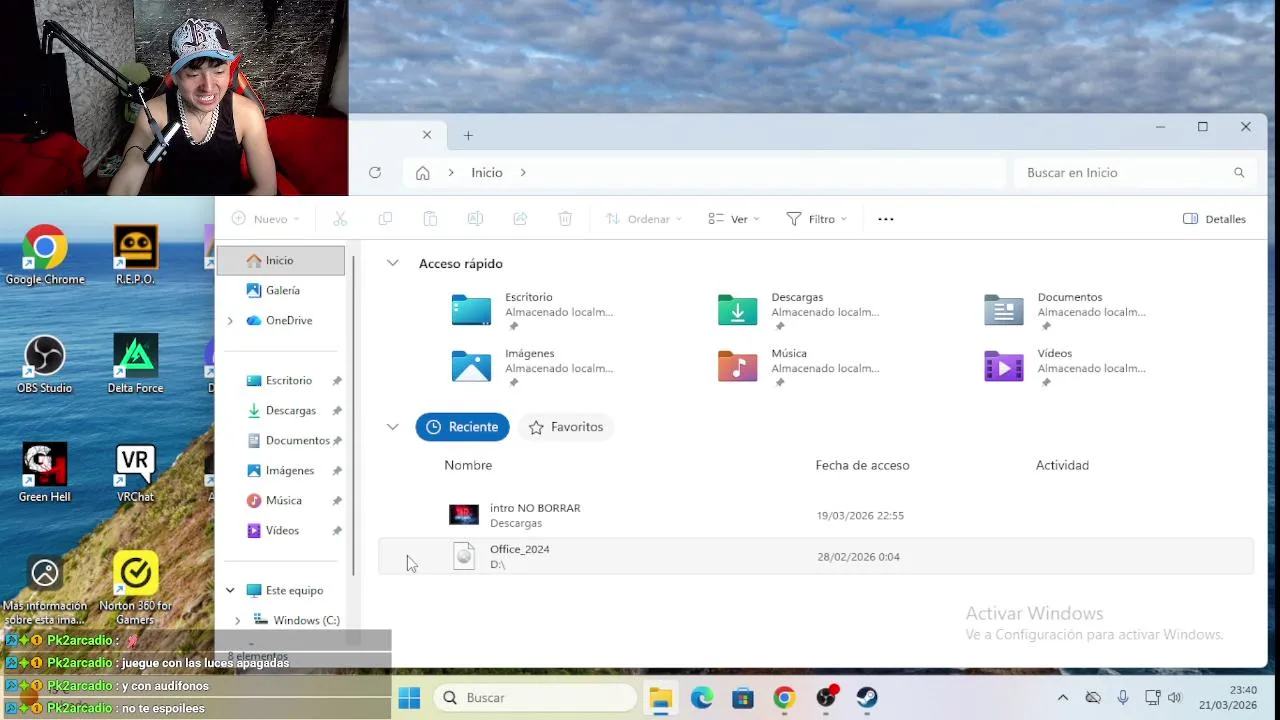
Task: Click the search magnifier in Buscar en Inicio
Action: [x=1239, y=173]
